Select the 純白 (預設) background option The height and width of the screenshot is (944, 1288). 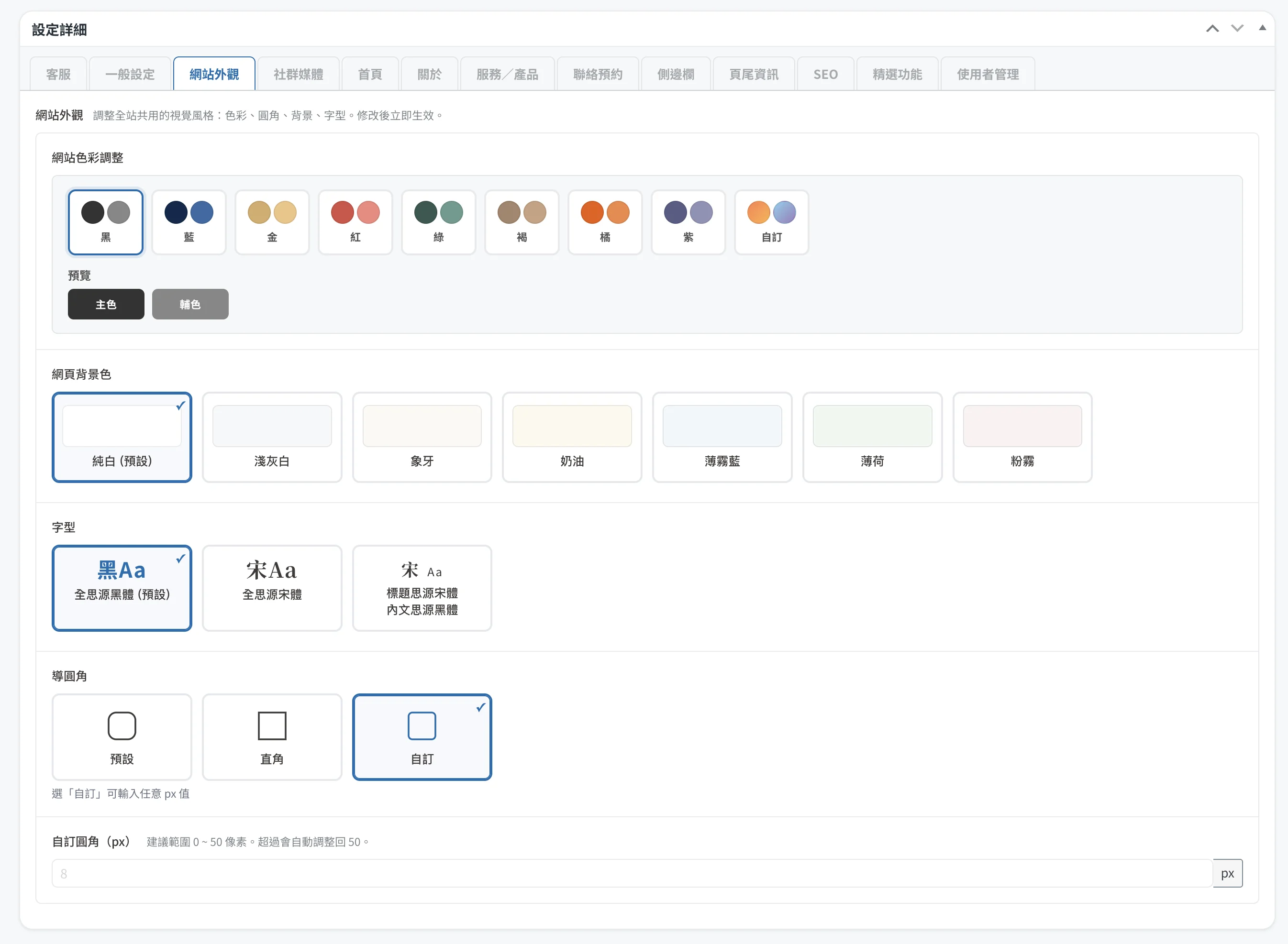122,437
